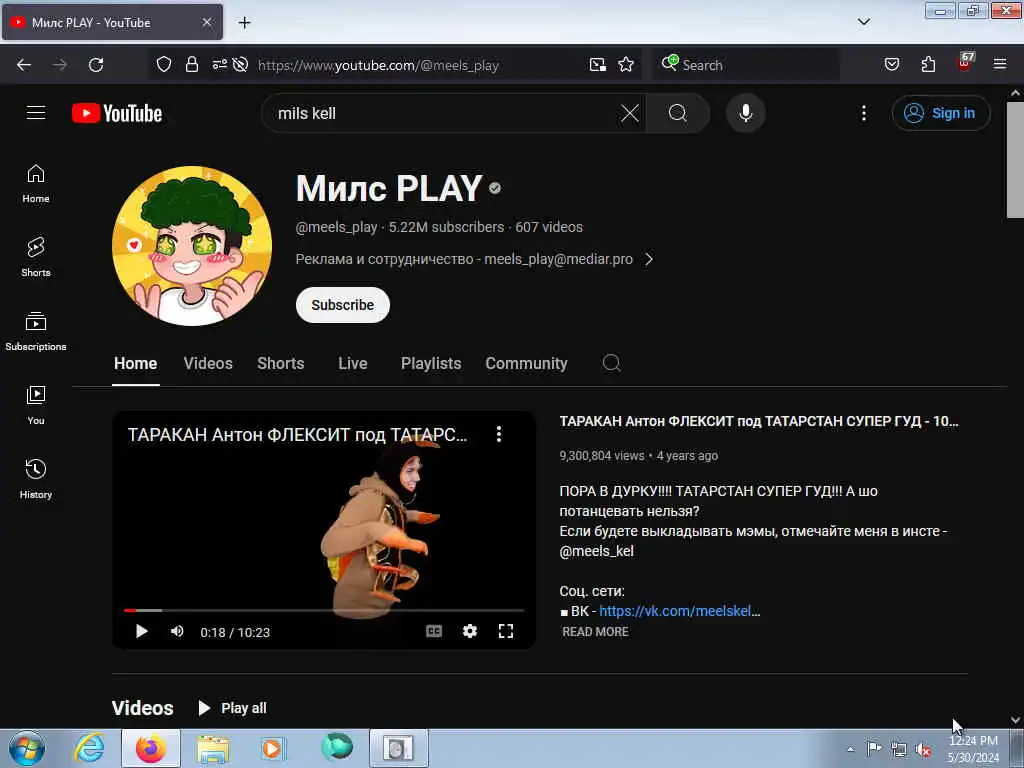Seek on the video progress bar

(324, 610)
